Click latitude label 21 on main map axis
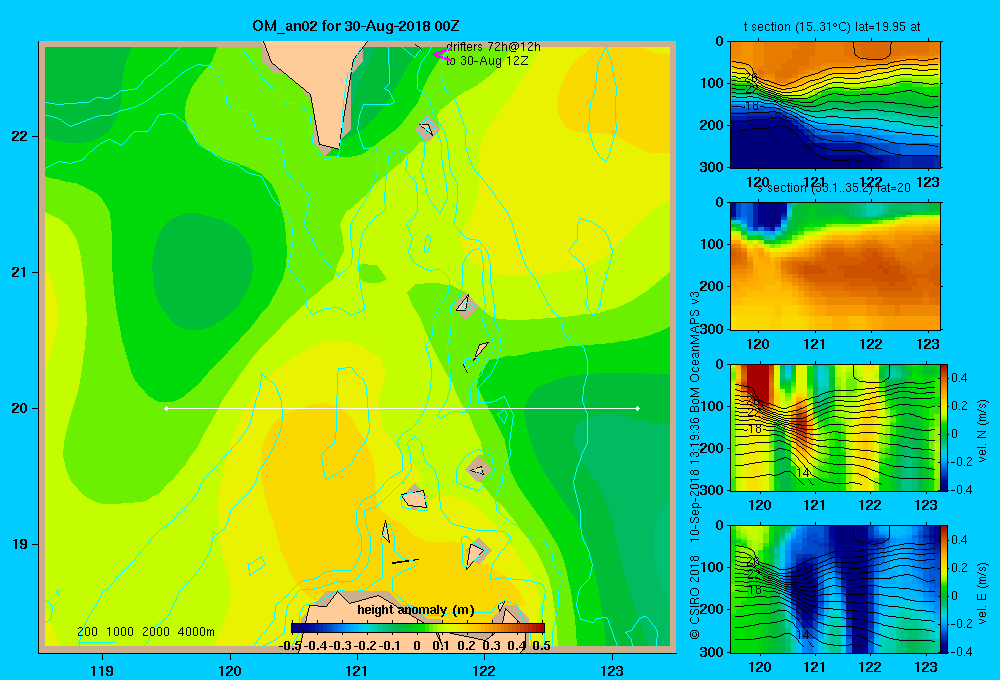This screenshot has height=680, width=1000. (x=20, y=272)
